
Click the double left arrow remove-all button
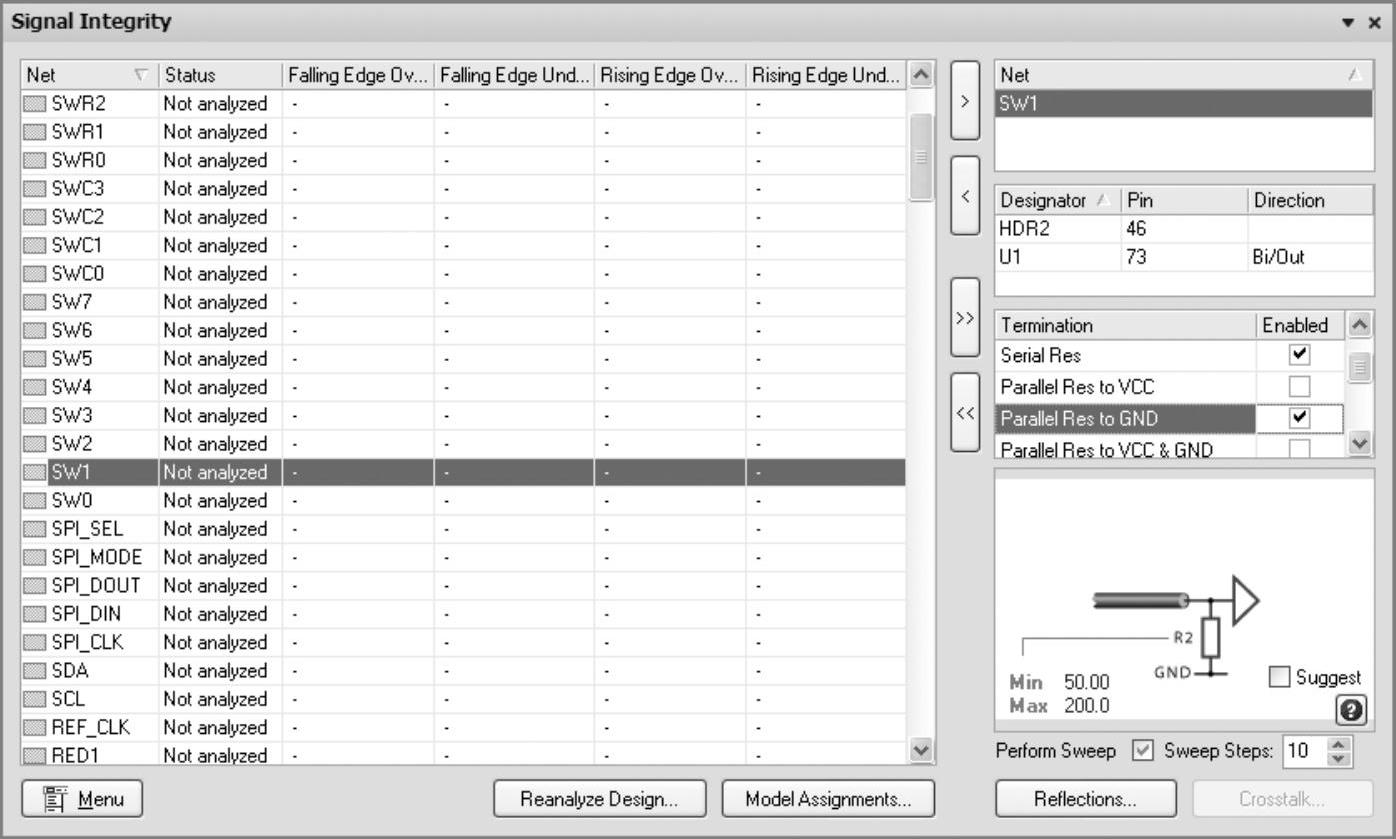coord(965,412)
